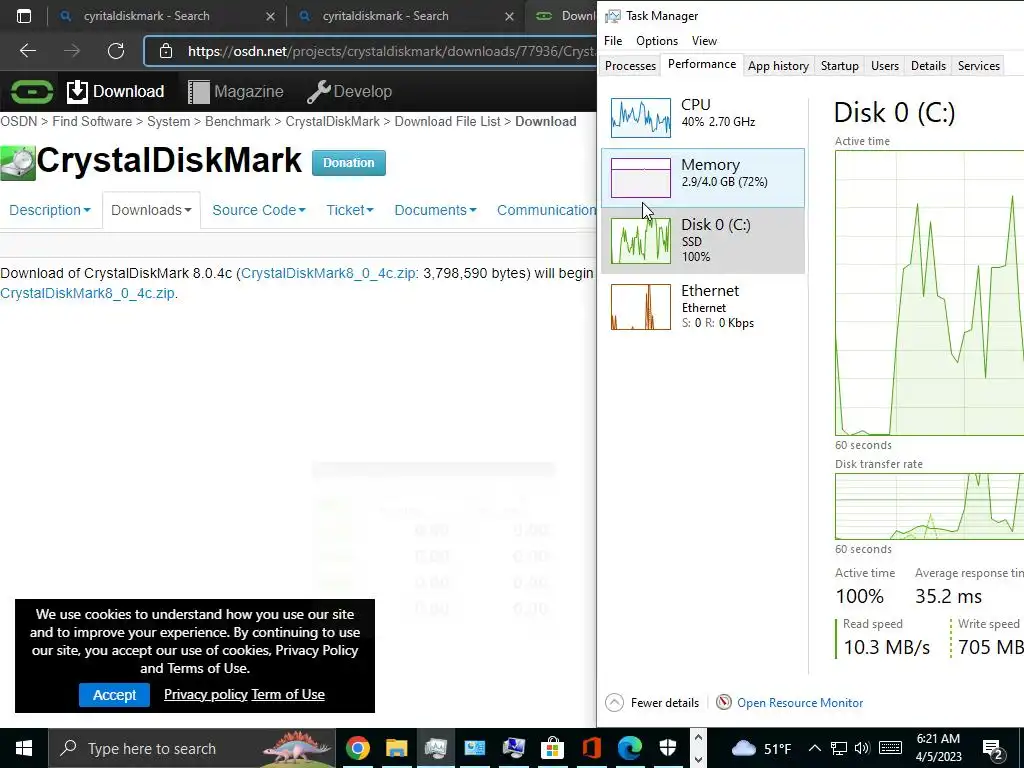The image size is (1024, 768).
Task: Click the Benchmark breadcrumb link
Action: tap(238, 121)
